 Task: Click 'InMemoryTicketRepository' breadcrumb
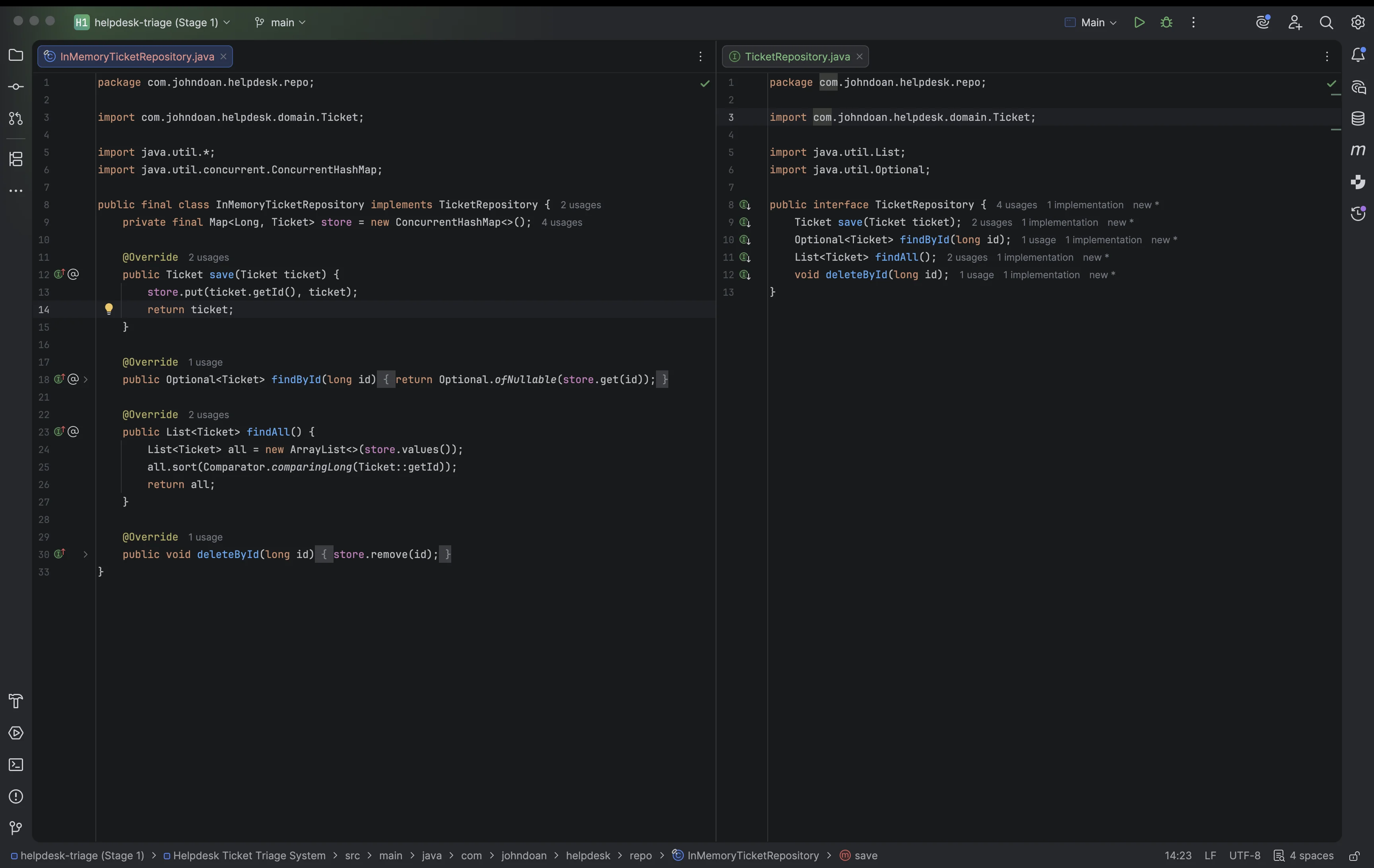[745, 855]
